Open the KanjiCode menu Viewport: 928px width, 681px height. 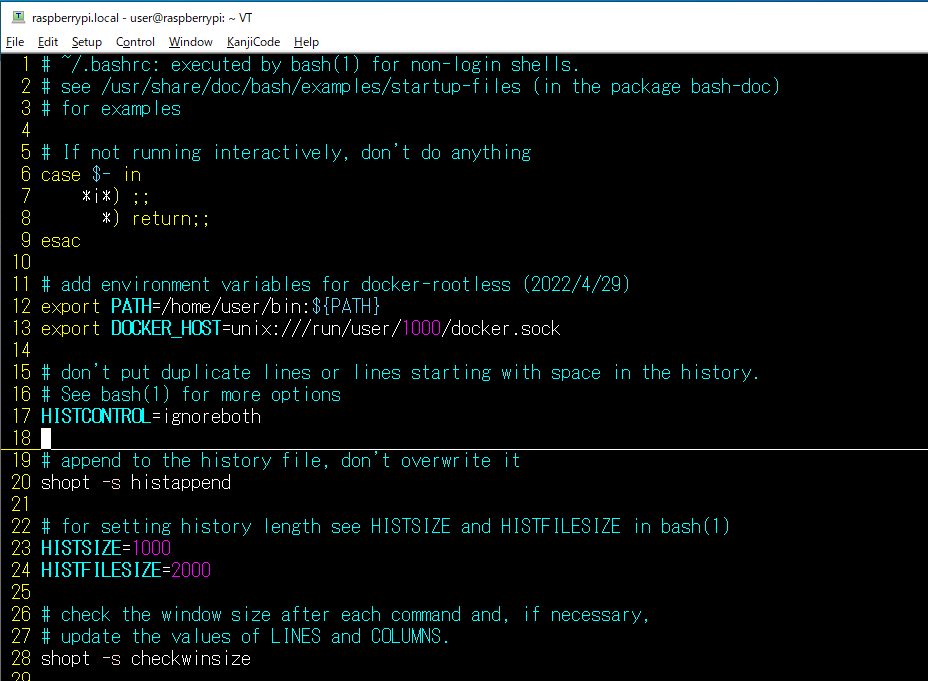pyautogui.click(x=253, y=42)
